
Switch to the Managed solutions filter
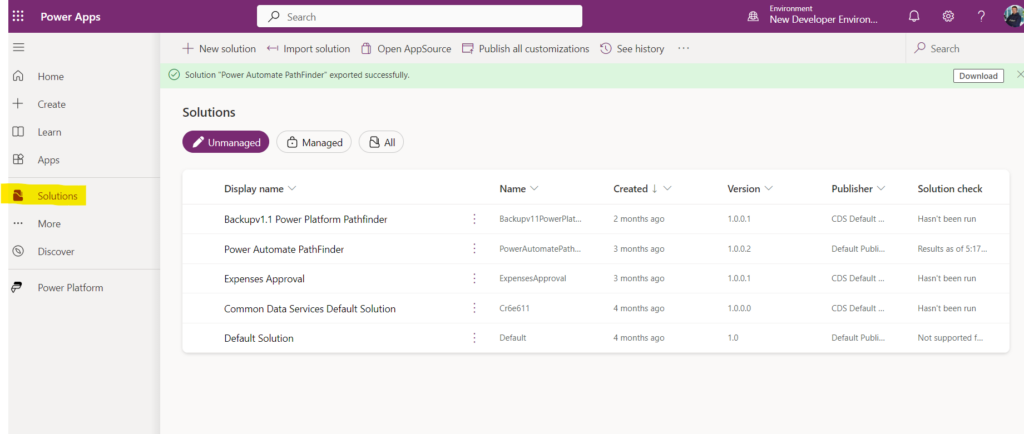(x=314, y=142)
